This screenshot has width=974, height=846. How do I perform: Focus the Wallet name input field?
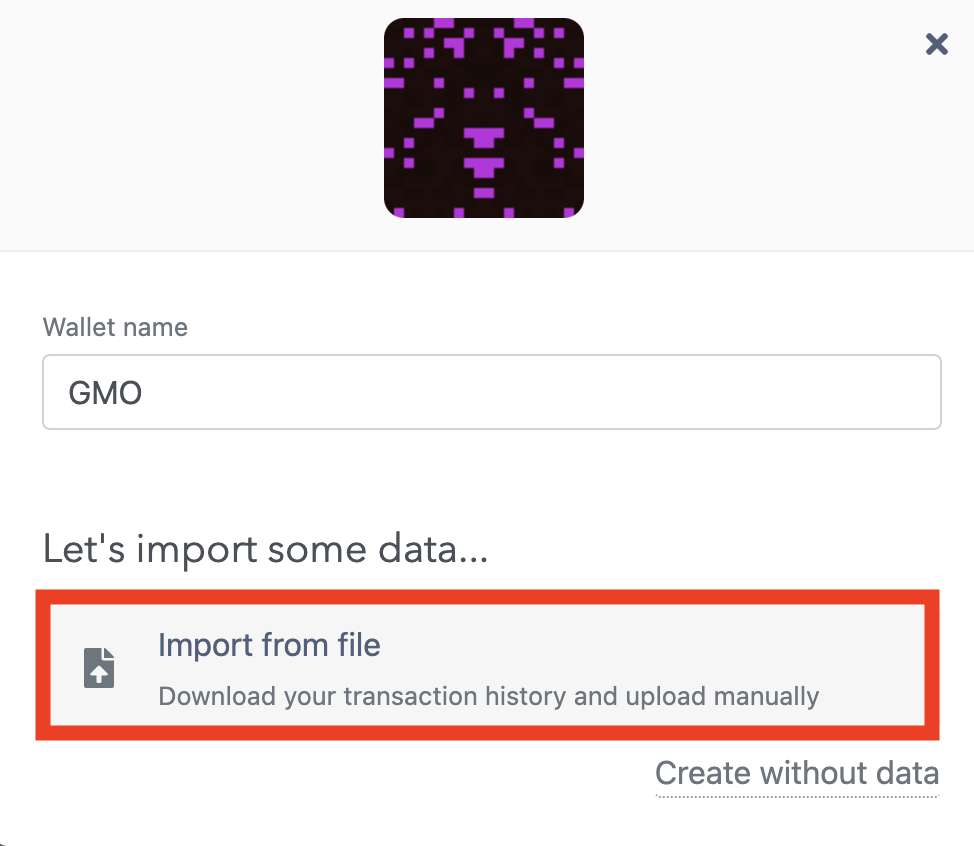coord(492,392)
